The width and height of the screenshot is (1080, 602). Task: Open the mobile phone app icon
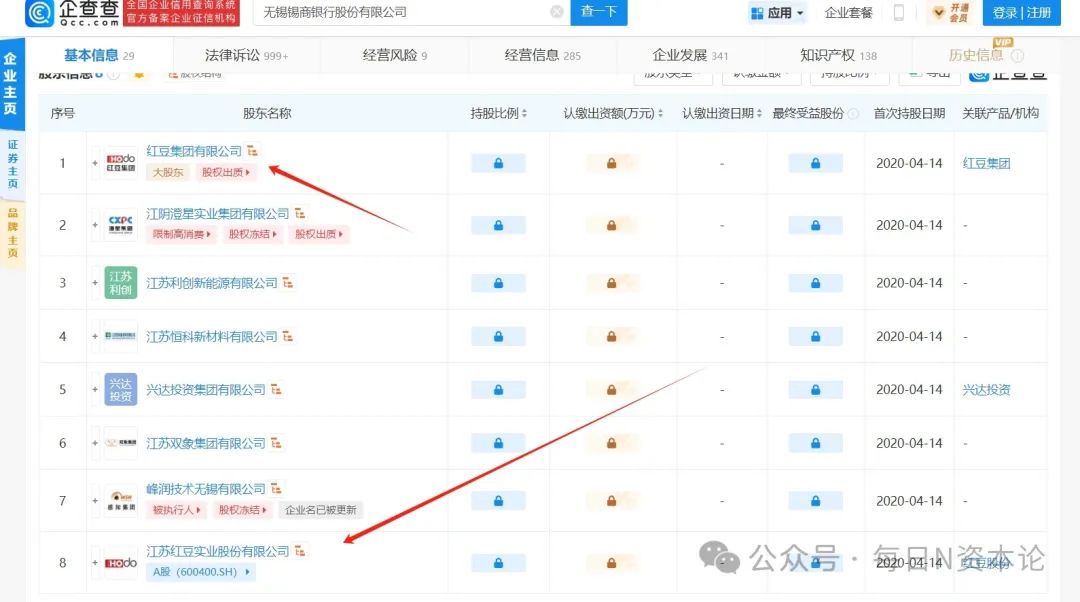[898, 12]
